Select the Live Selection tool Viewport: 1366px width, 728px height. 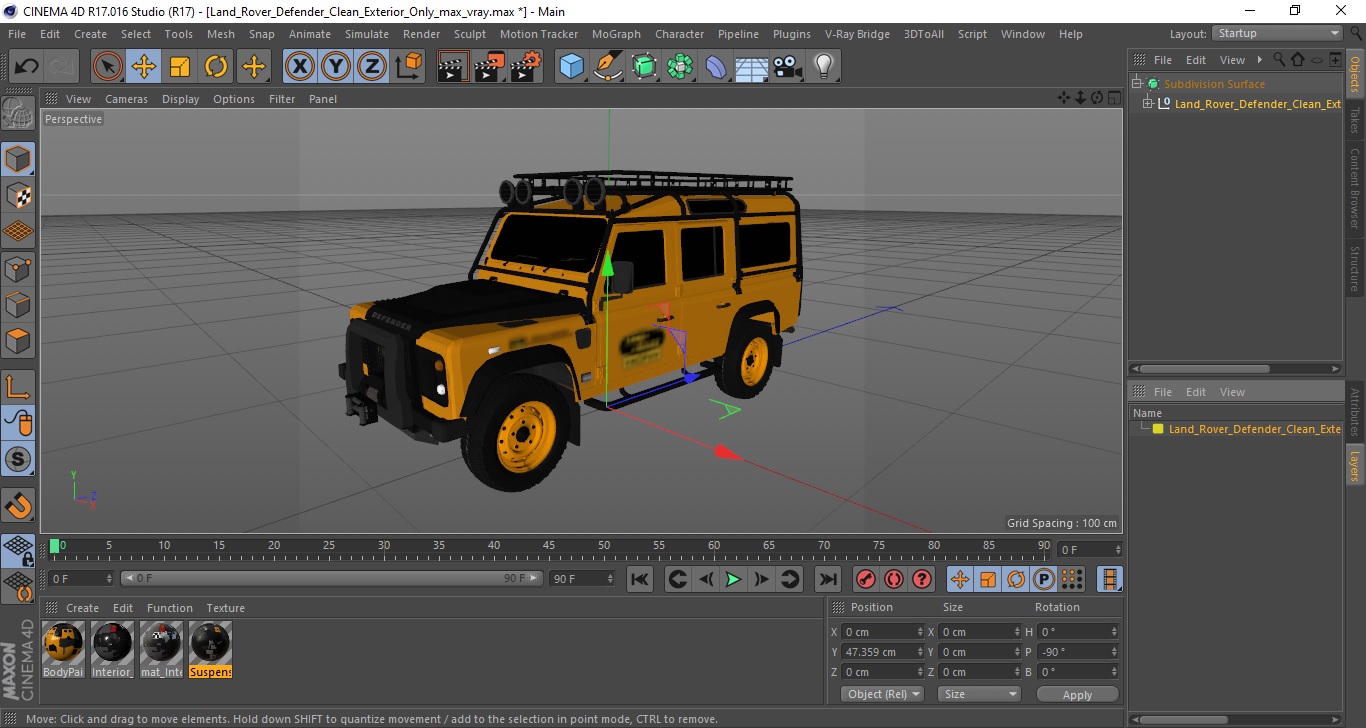(x=108, y=67)
